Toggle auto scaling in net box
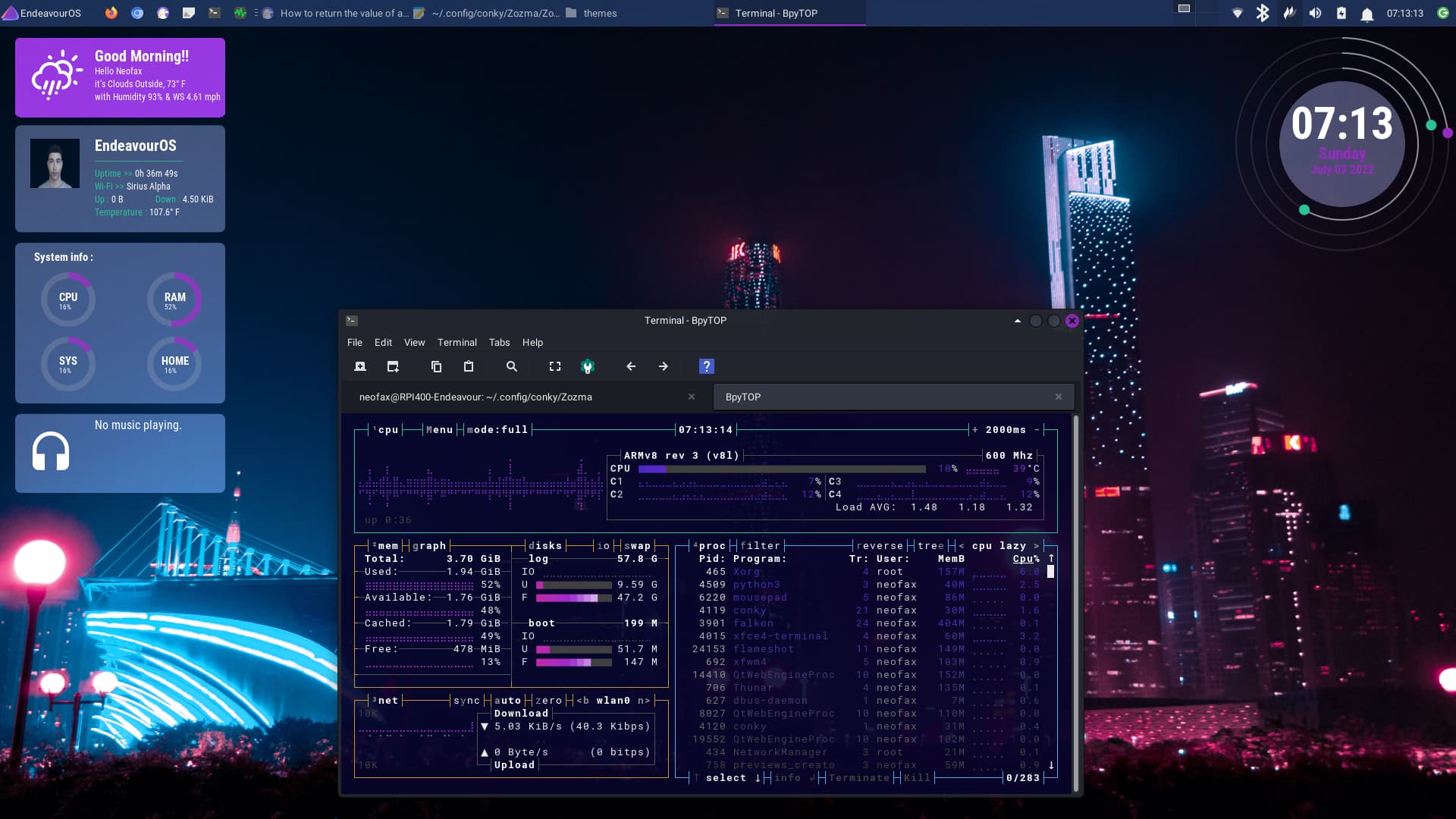Viewport: 1456px width, 819px height. tap(507, 701)
